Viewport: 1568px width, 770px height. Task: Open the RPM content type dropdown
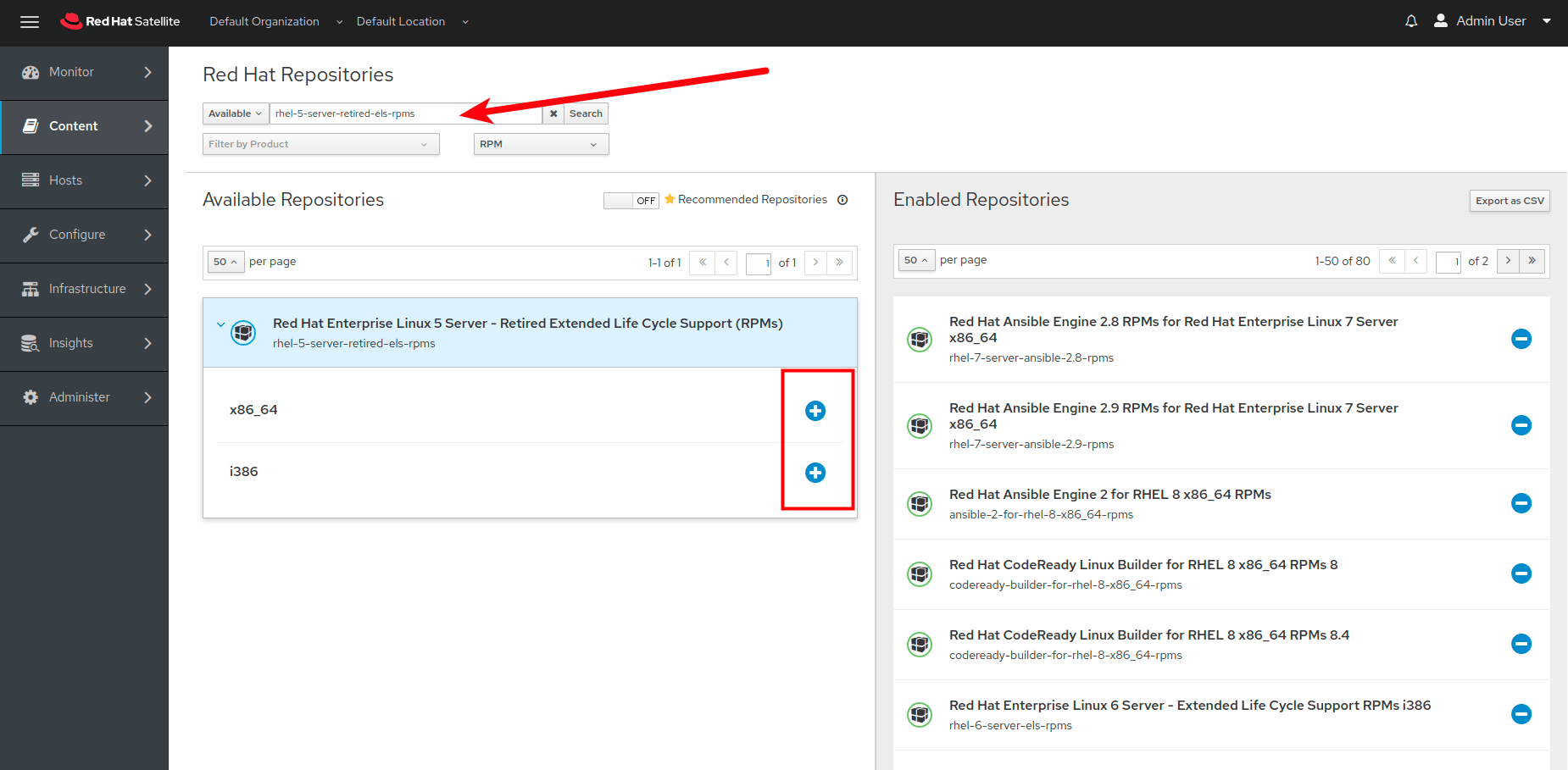point(540,144)
